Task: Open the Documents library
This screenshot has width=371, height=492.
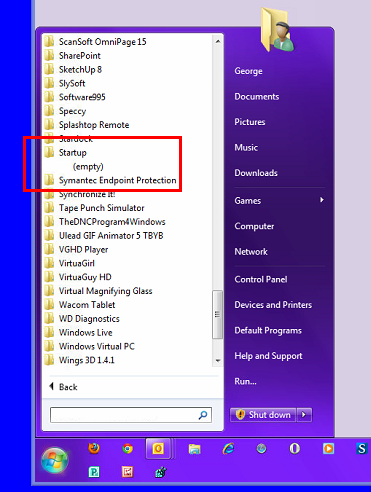Action: click(257, 97)
